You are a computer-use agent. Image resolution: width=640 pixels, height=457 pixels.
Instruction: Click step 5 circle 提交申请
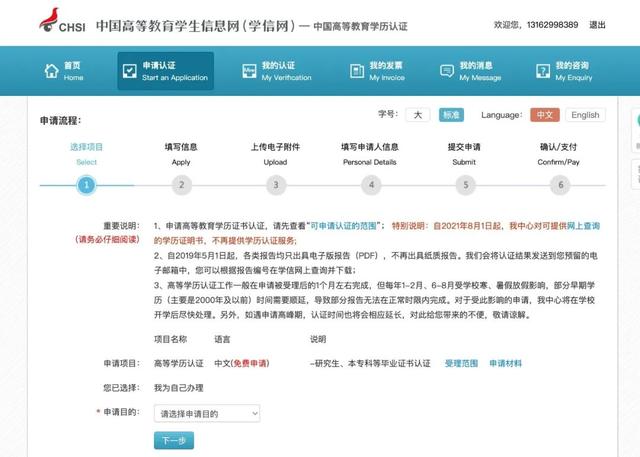click(x=466, y=185)
